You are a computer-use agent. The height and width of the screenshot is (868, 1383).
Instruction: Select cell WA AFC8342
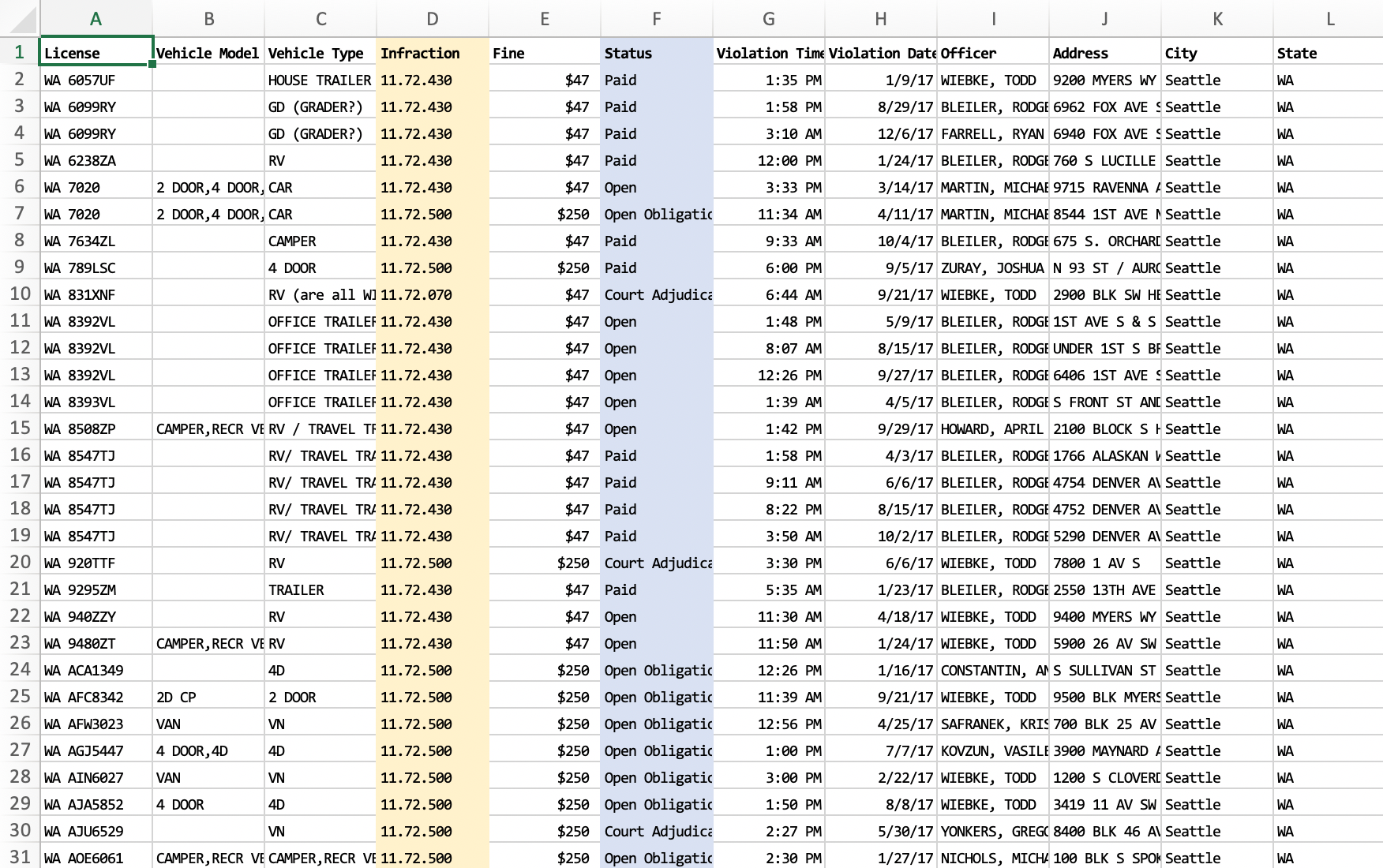point(96,697)
